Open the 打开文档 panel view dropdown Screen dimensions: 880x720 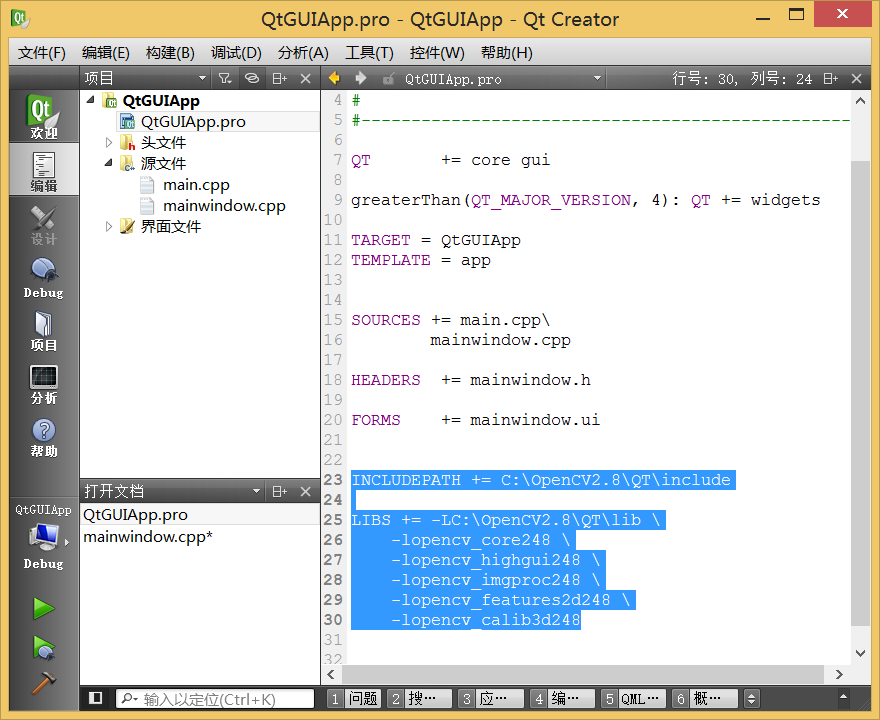[x=256, y=492]
